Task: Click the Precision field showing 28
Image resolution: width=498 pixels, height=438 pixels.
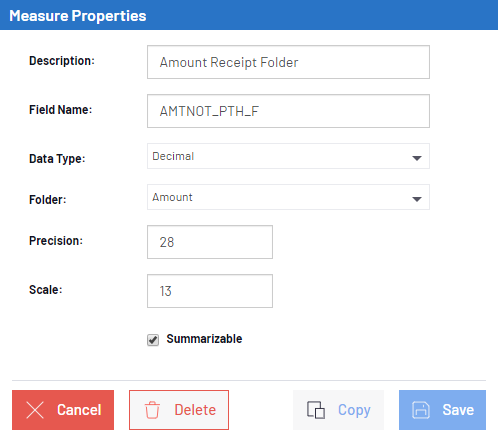Action: 210,242
